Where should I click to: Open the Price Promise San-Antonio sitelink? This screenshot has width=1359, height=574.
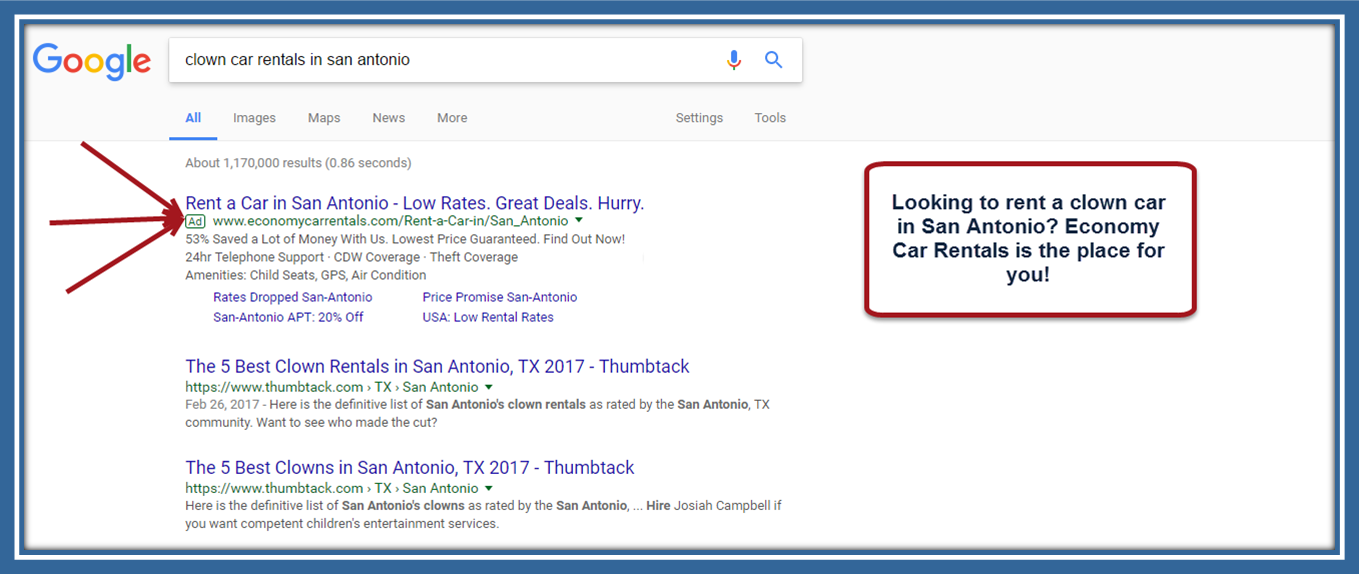pyautogui.click(x=499, y=297)
